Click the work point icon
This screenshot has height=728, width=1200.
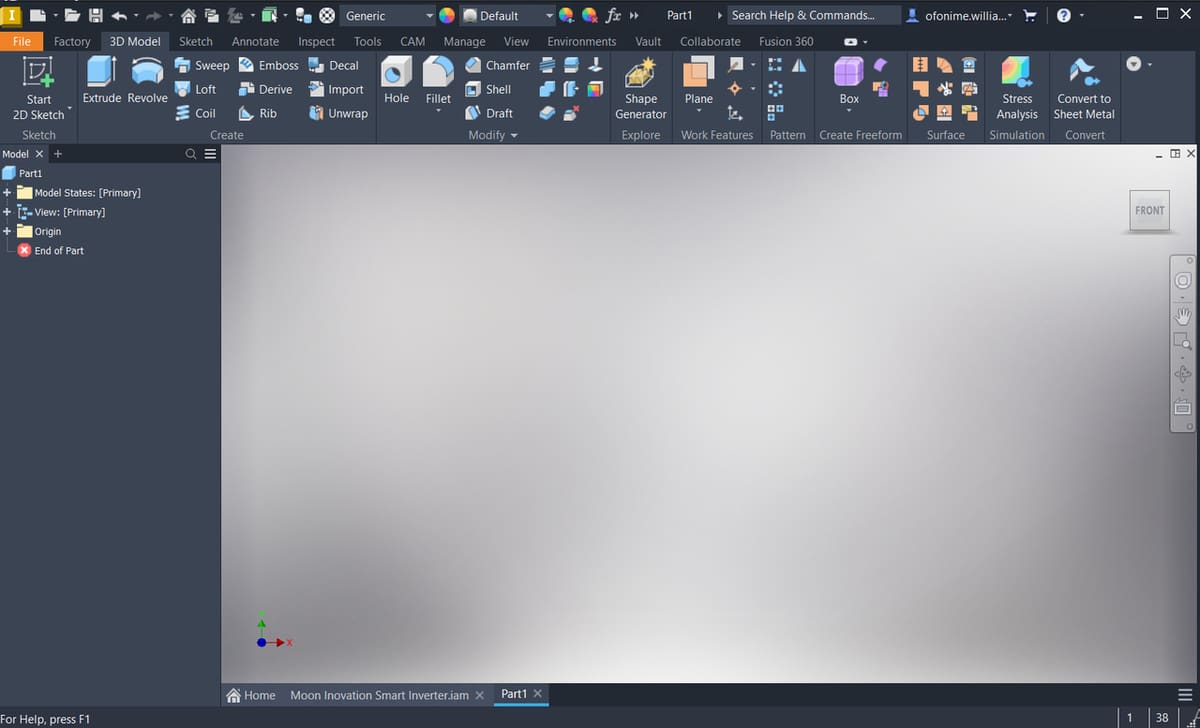(x=735, y=89)
